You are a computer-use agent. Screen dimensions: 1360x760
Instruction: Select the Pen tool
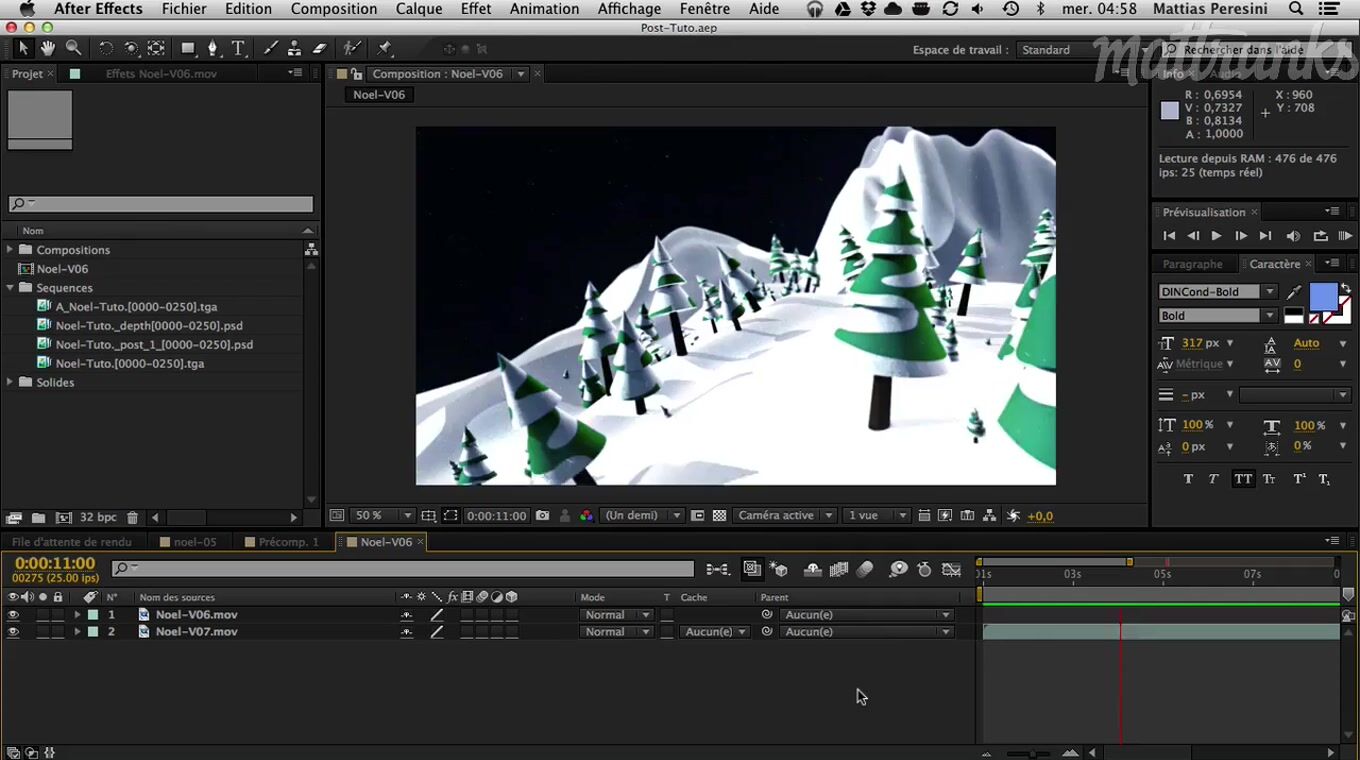click(x=212, y=48)
